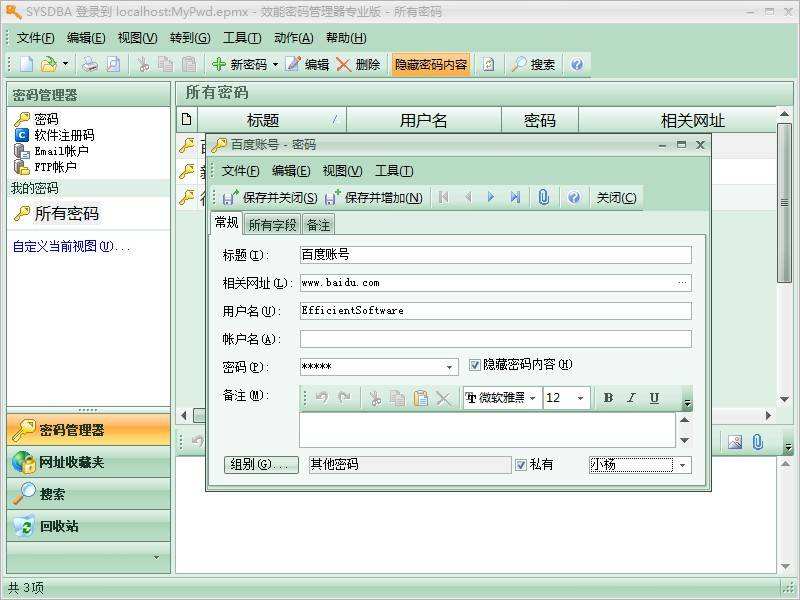Jump to the last record icon

515,197
